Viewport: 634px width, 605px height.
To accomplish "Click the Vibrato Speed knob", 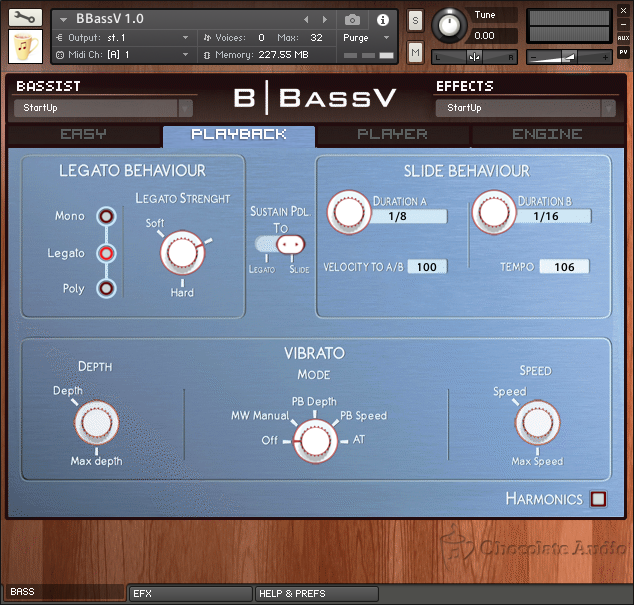I will pyautogui.click(x=537, y=423).
